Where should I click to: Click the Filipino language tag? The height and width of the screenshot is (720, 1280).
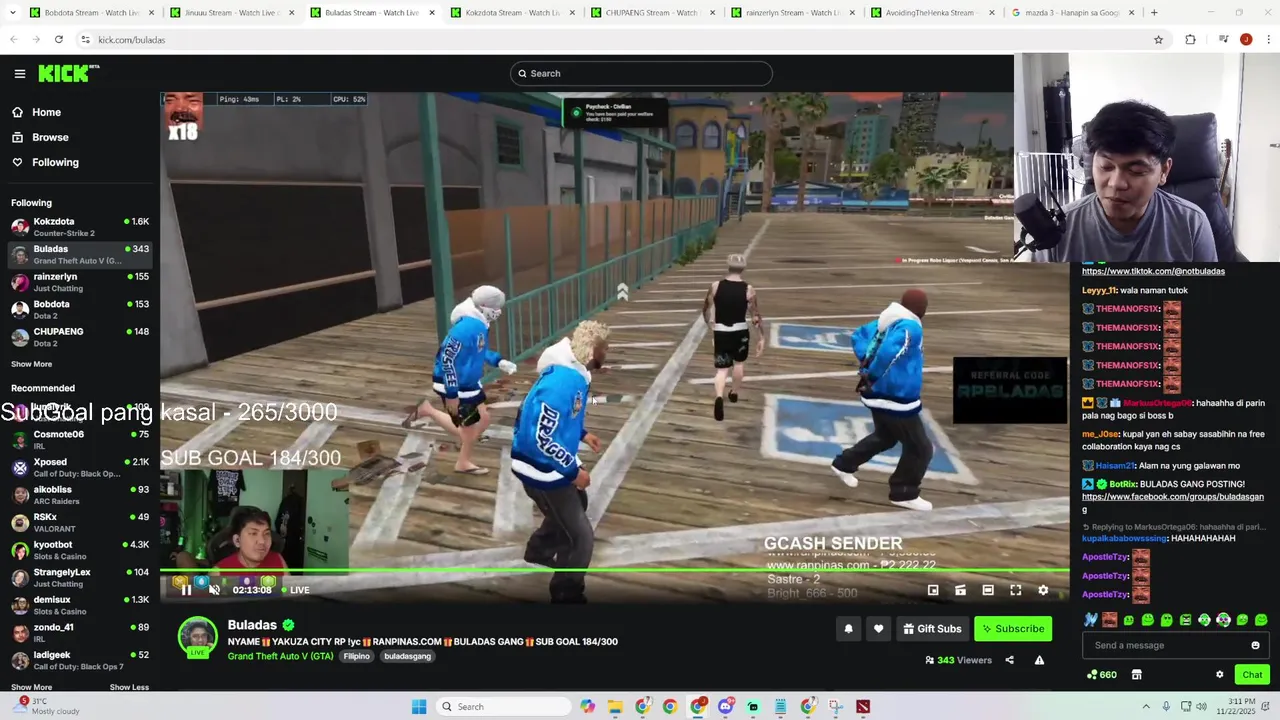(357, 656)
